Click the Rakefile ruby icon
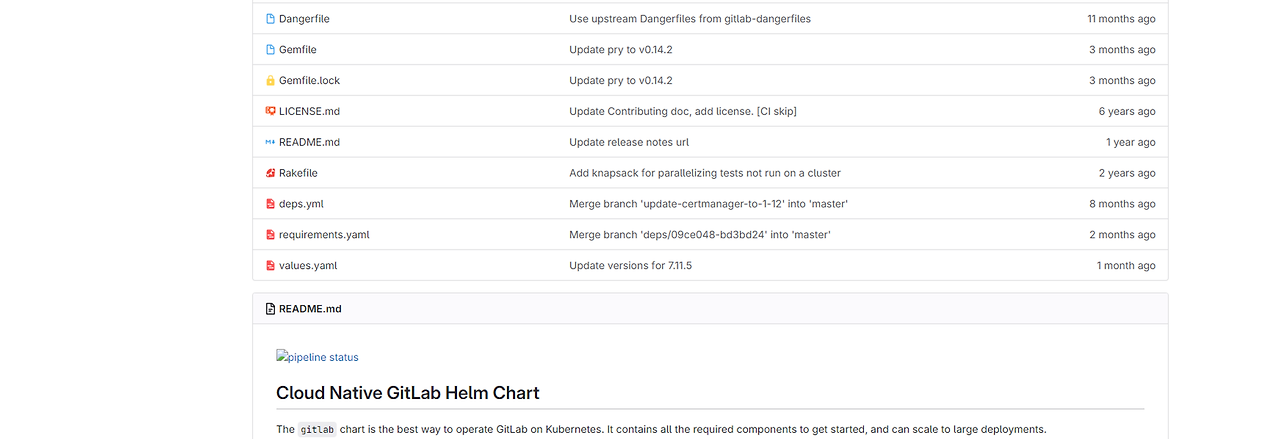 [x=270, y=173]
